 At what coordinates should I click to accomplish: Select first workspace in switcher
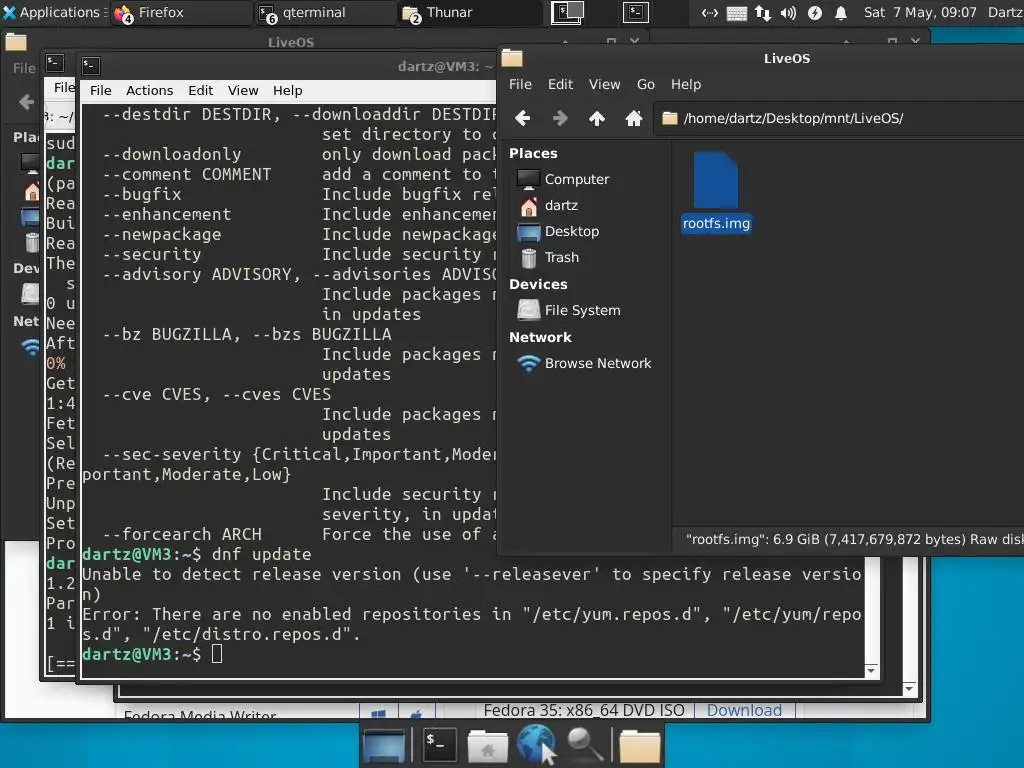pos(568,12)
